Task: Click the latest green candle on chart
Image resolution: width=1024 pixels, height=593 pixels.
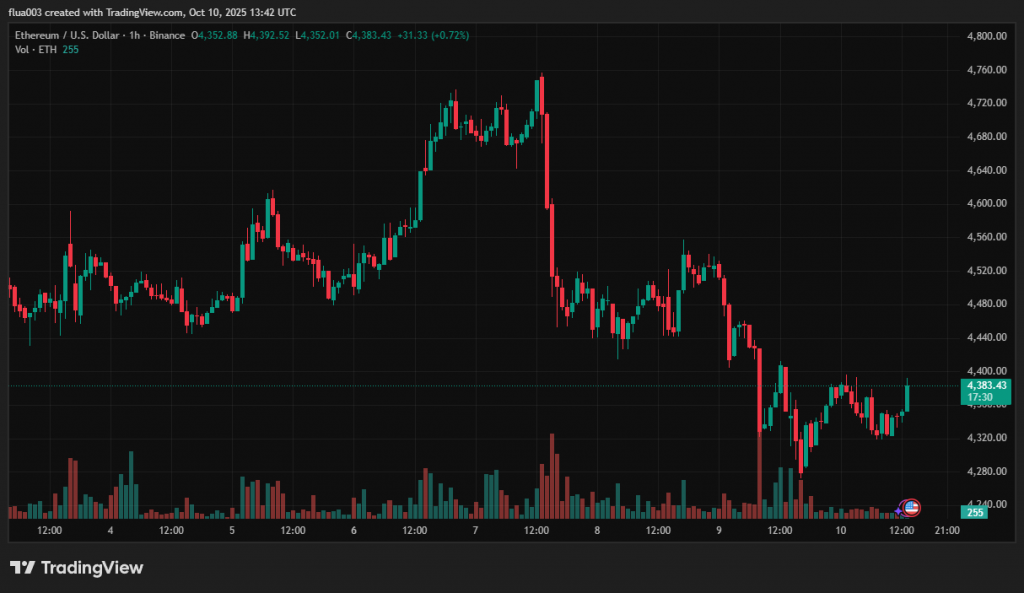Action: click(x=908, y=397)
